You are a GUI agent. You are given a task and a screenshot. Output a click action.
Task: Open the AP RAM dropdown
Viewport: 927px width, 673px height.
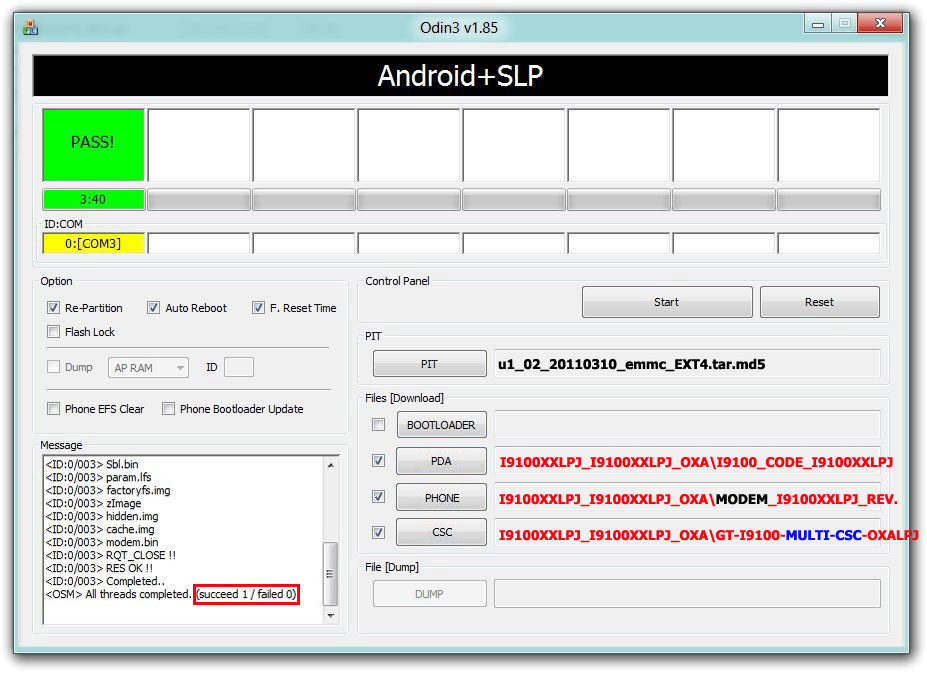(148, 368)
